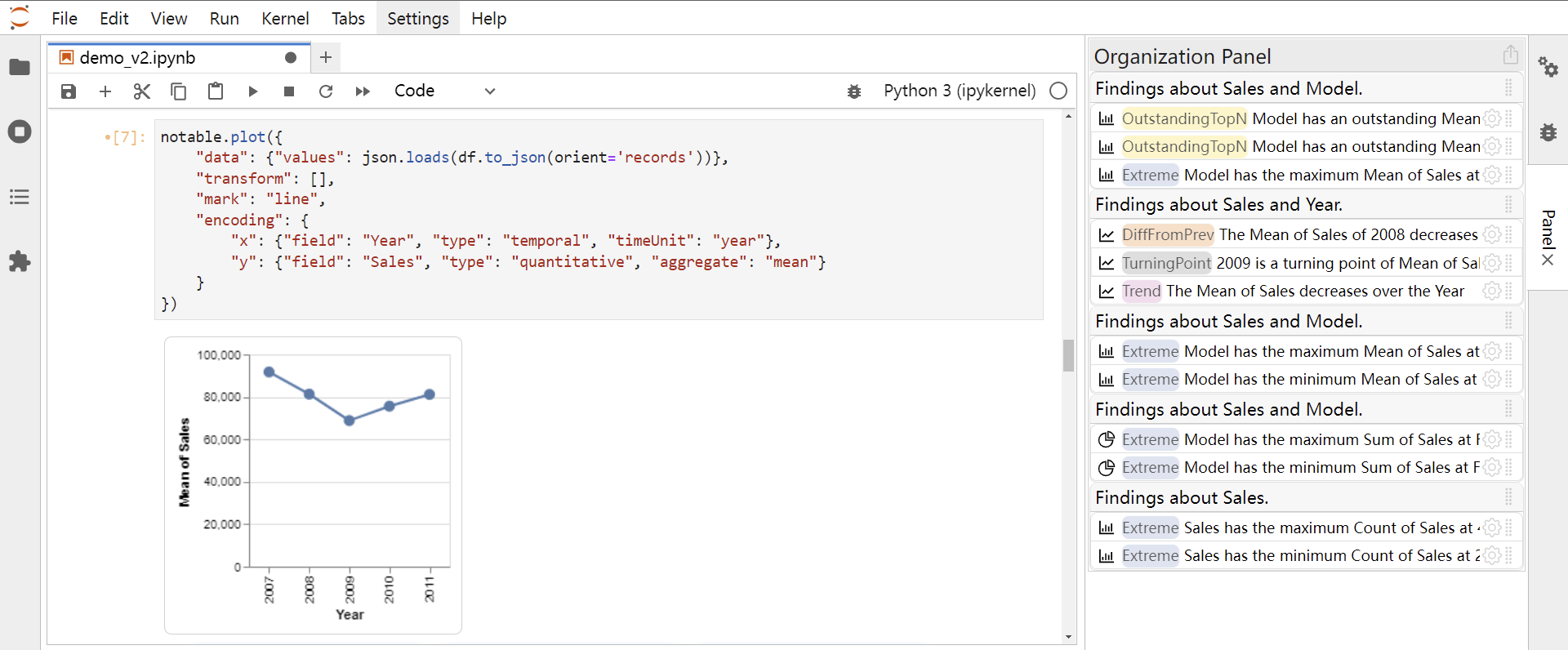Open table of contents sidebar icon
The width and height of the screenshot is (1568, 650).
20,197
